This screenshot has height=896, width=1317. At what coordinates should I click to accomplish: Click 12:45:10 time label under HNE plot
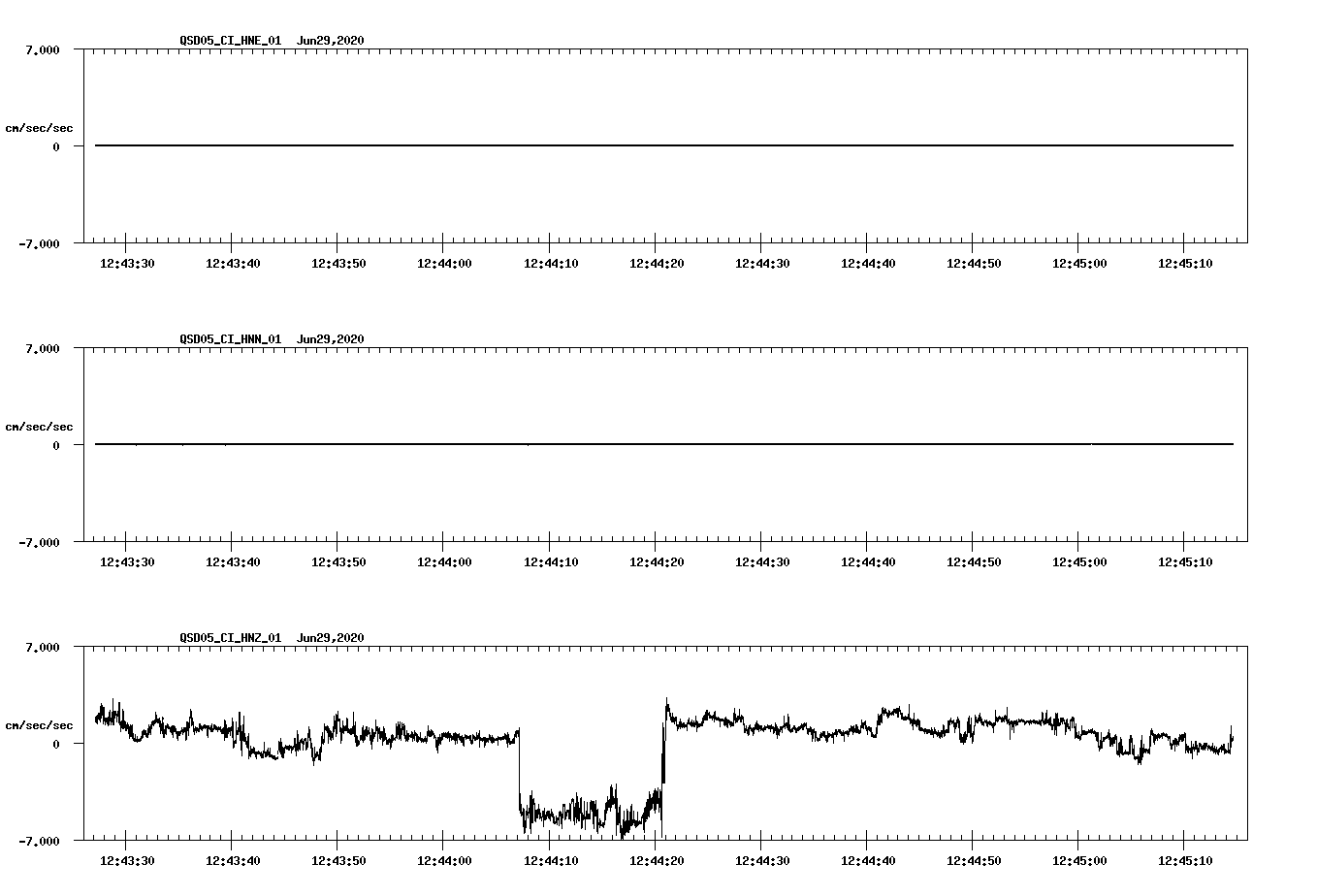tap(1185, 264)
